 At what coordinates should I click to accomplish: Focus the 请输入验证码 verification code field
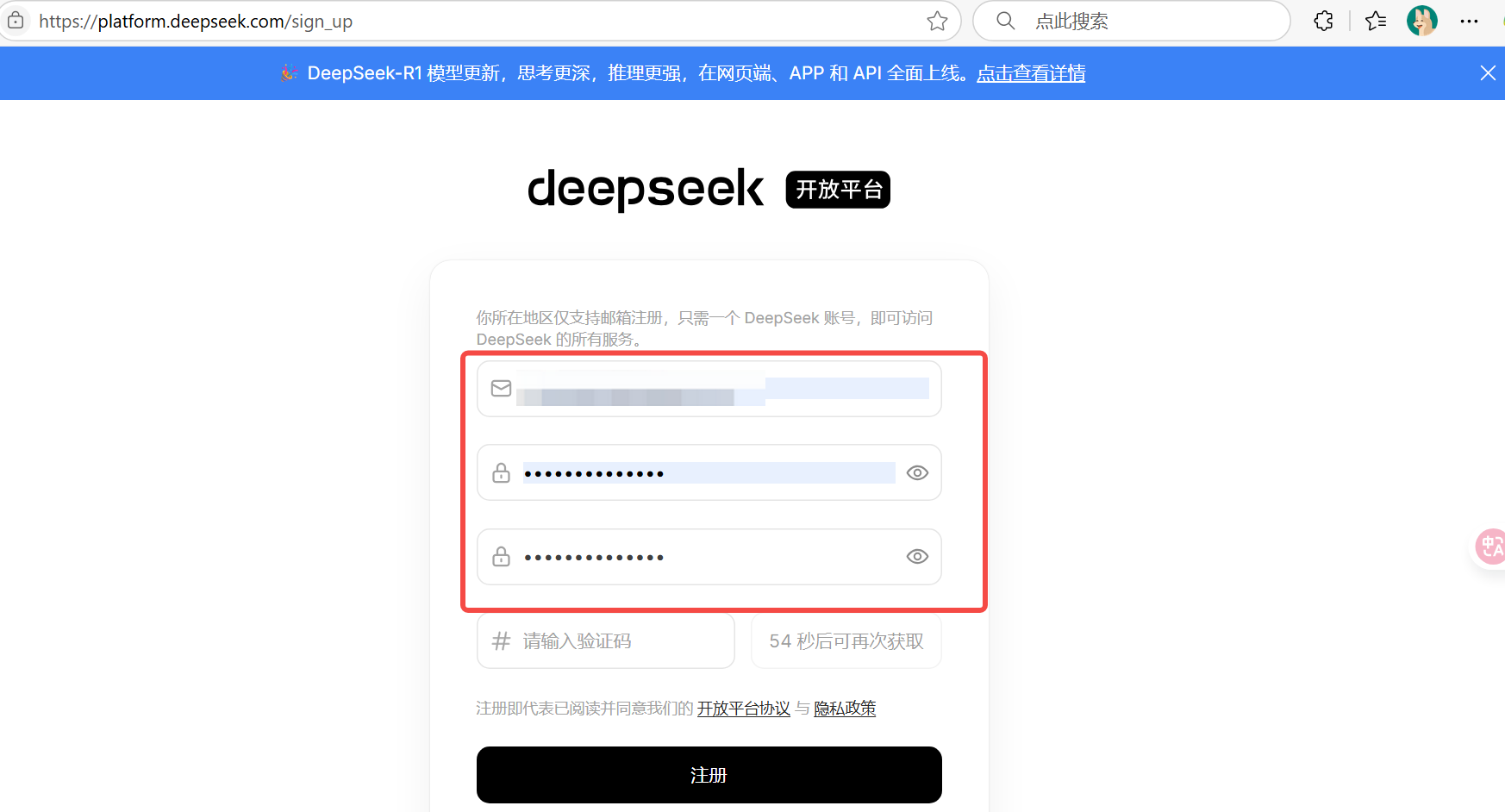606,640
